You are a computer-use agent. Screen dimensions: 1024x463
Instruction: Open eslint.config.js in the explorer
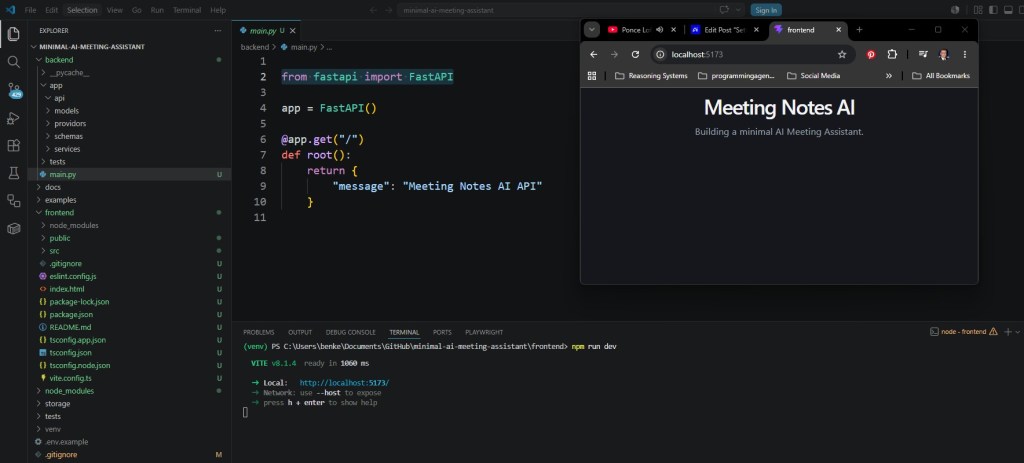[x=72, y=276]
